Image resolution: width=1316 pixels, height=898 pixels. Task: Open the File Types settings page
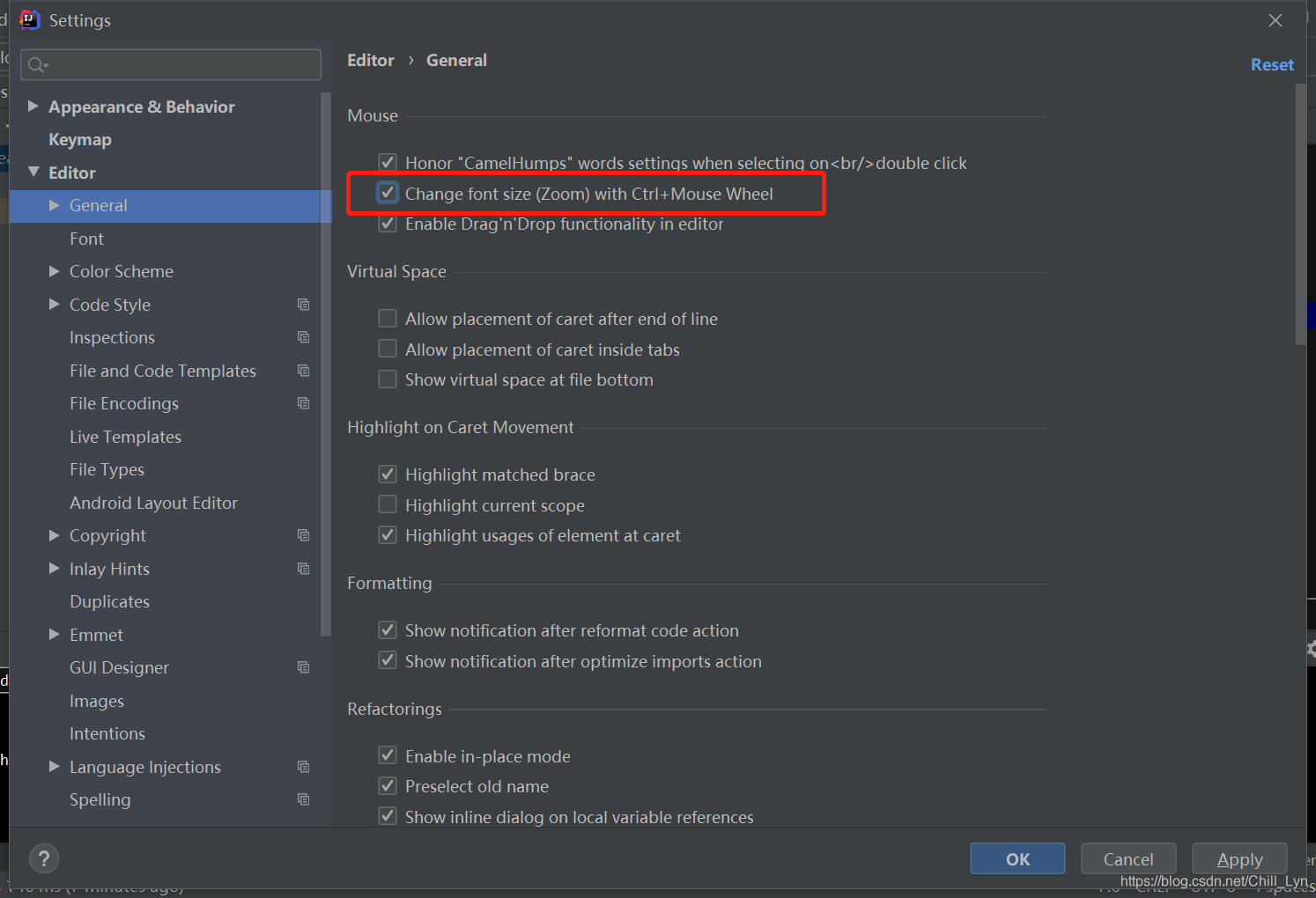107,470
